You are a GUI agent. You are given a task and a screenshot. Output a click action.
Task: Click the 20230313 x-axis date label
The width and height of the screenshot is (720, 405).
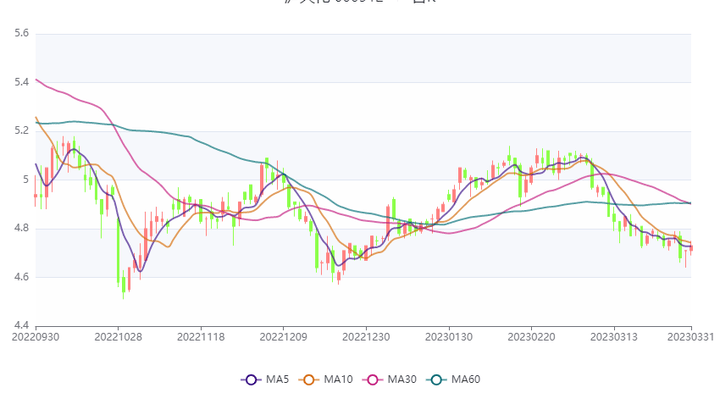tap(613, 339)
